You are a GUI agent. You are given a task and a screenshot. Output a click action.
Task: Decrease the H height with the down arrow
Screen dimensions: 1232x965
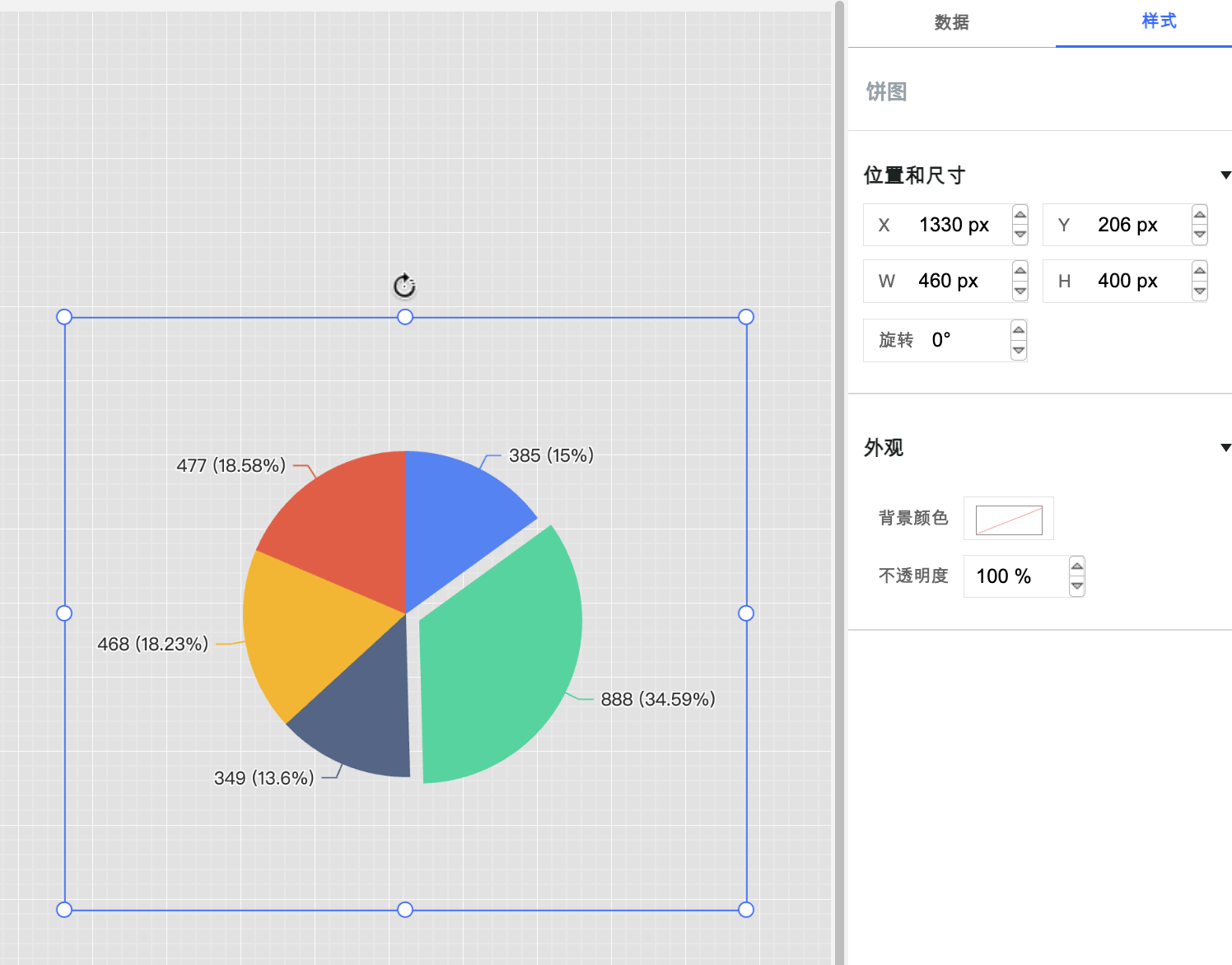click(1200, 291)
